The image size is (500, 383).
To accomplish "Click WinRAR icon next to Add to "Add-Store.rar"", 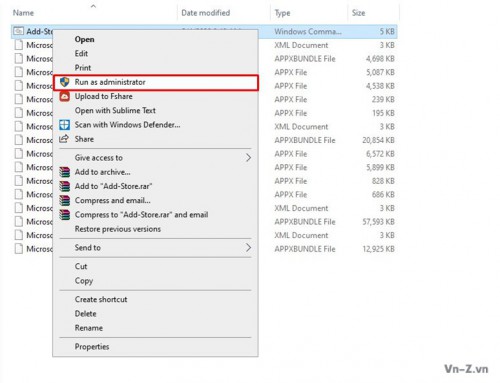I will click(x=65, y=186).
